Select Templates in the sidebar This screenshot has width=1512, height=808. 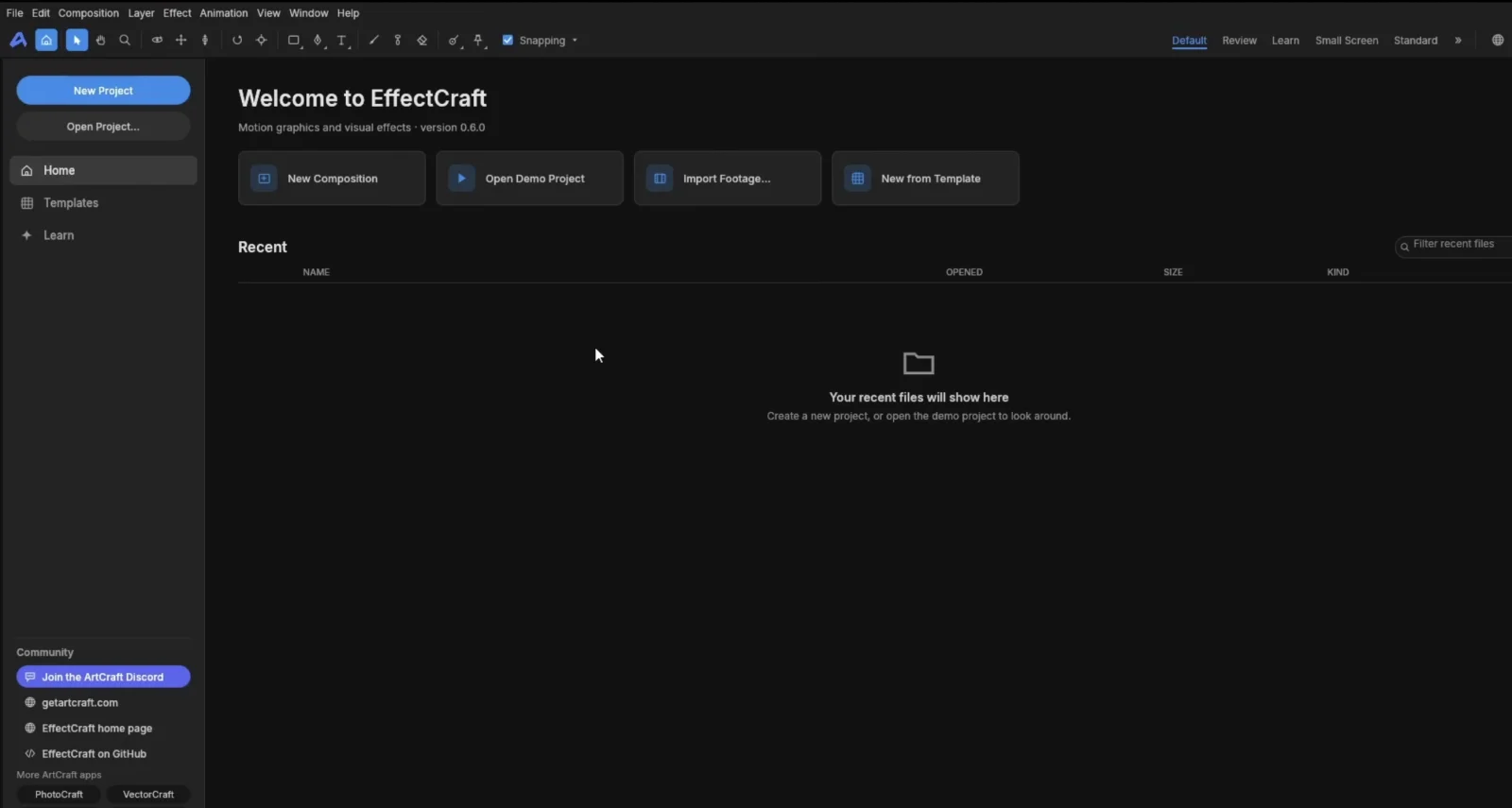pos(103,203)
